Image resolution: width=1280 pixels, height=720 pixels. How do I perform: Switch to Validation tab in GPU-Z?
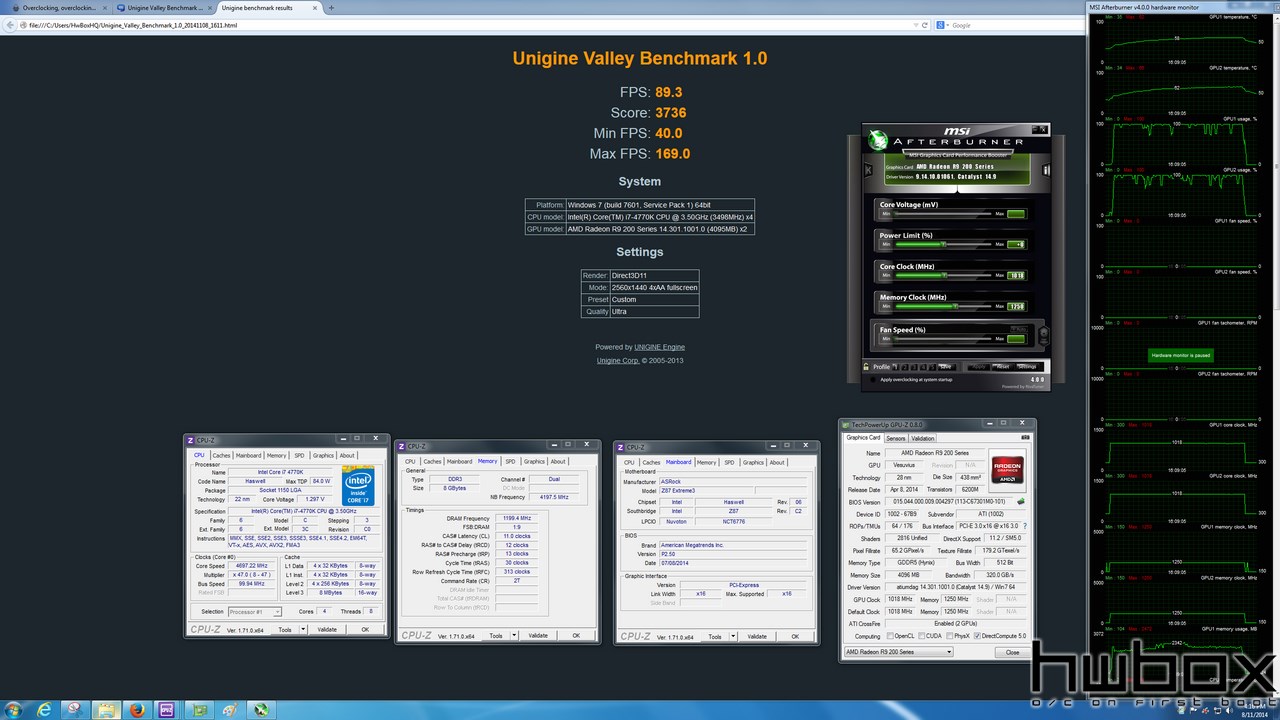coord(923,438)
